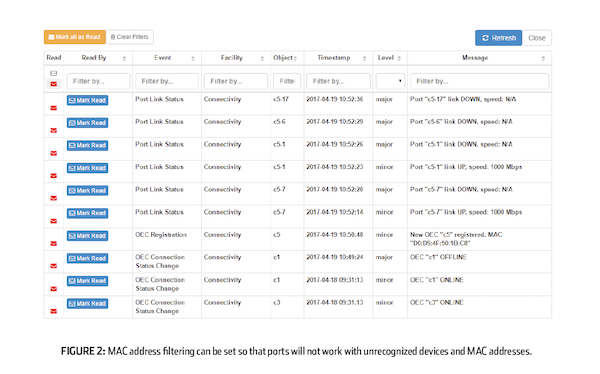600x374 pixels.
Task: Click unread envelope in c1 ONLINE row
Action: click(x=54, y=289)
